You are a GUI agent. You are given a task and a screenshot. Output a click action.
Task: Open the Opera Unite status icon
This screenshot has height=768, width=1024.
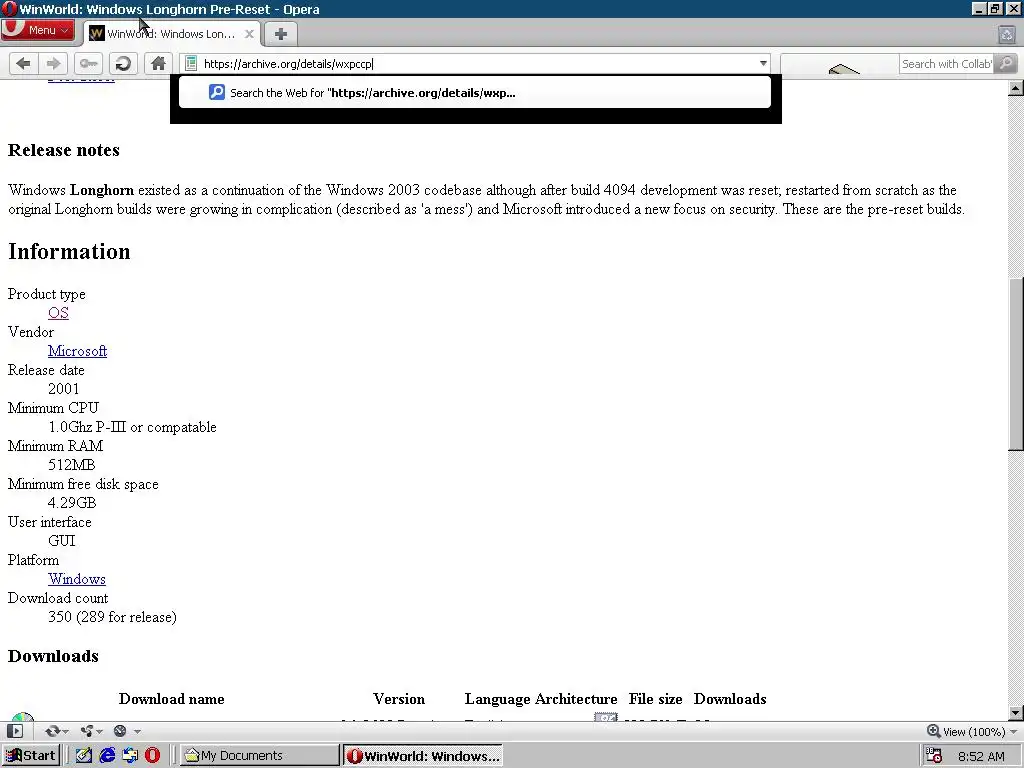(x=86, y=731)
